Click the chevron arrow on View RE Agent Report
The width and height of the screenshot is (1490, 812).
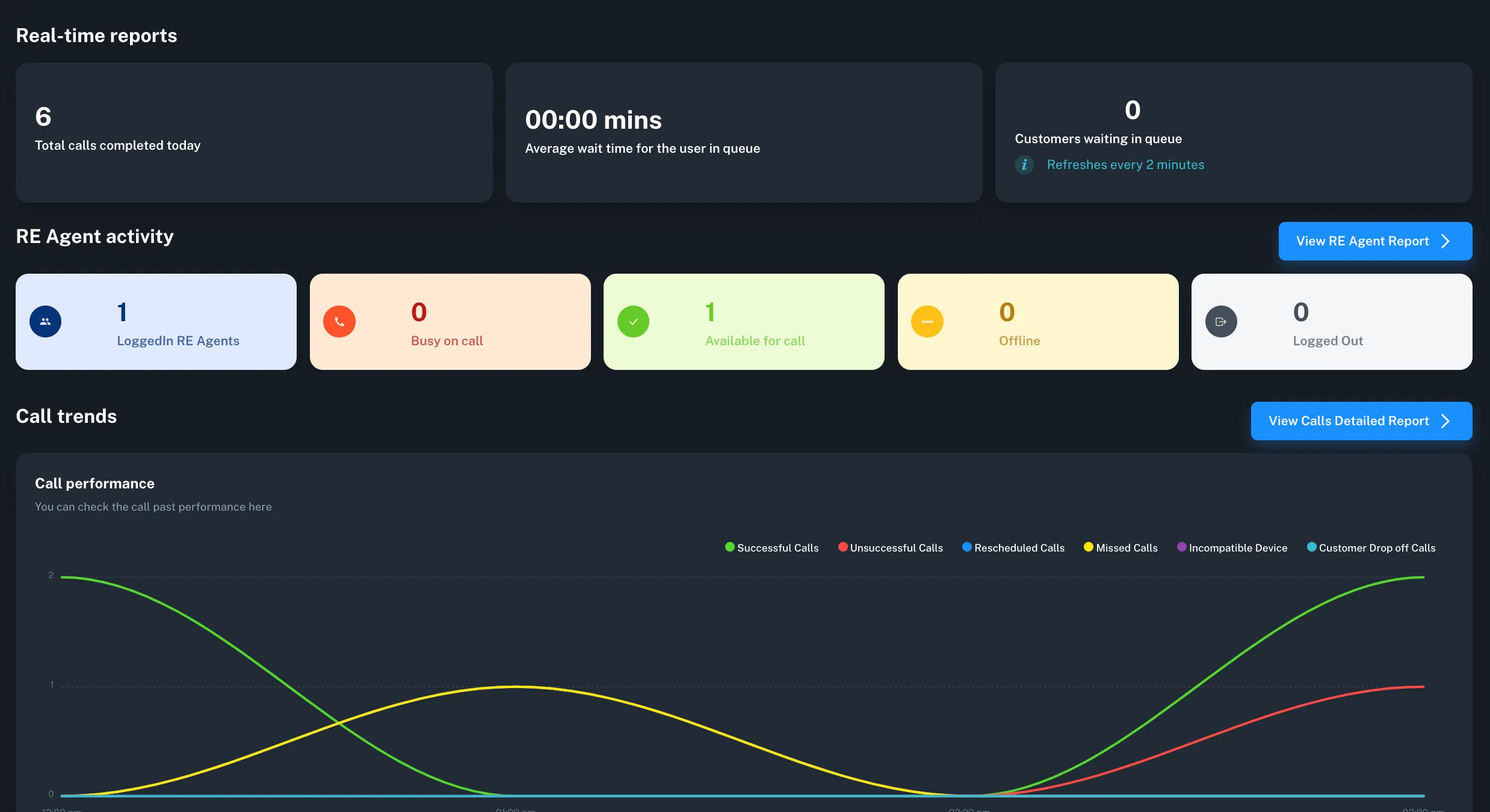coord(1445,241)
